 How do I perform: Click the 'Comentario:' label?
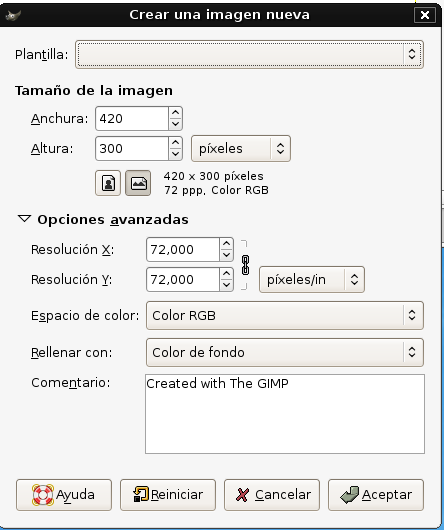71,383
